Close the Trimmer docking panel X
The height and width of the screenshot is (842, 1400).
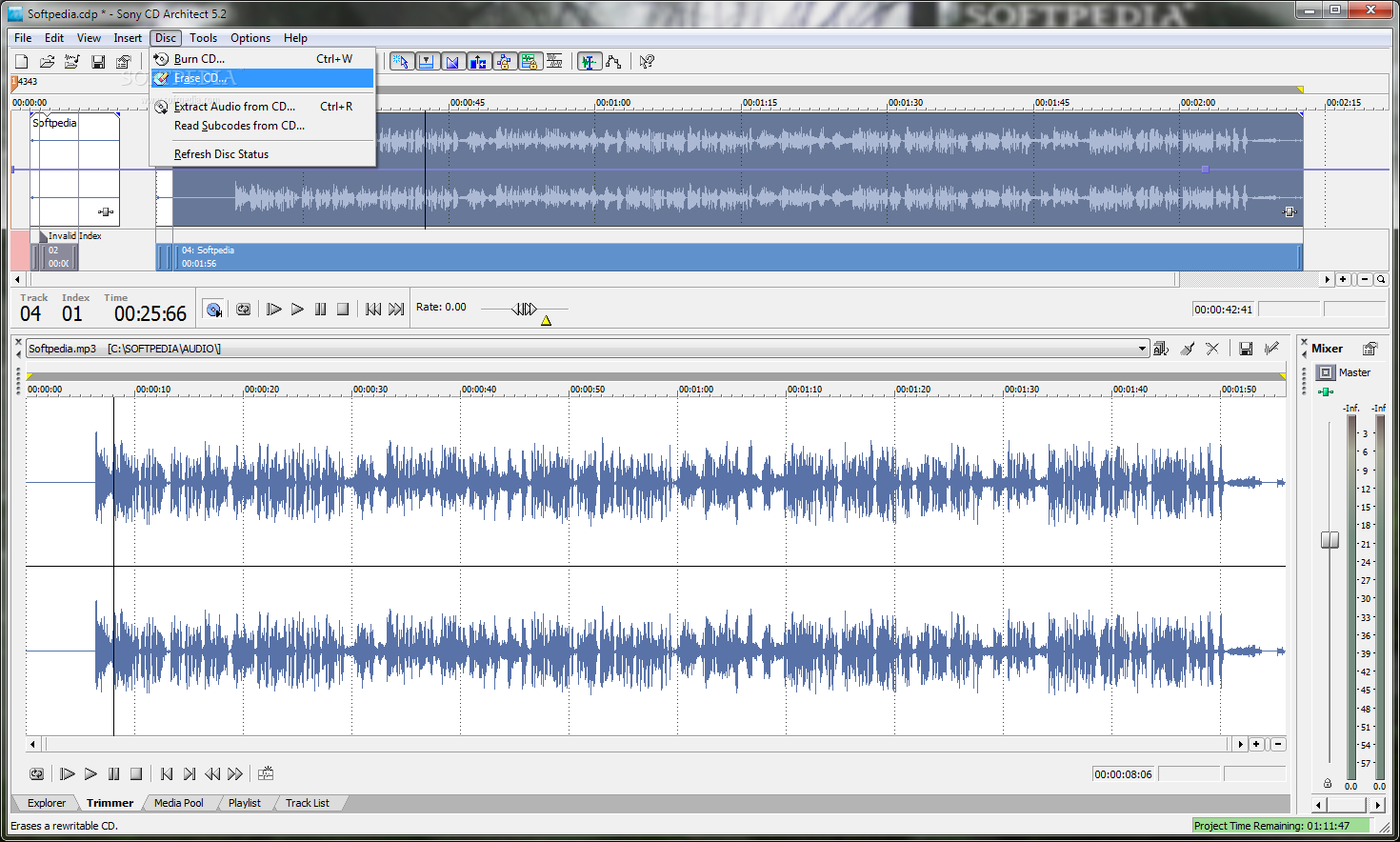click(18, 341)
